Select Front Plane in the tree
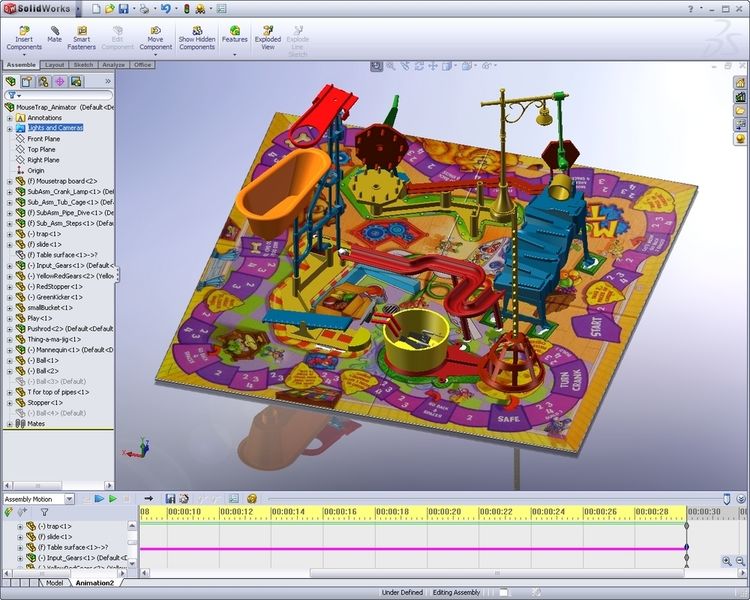 pos(44,139)
